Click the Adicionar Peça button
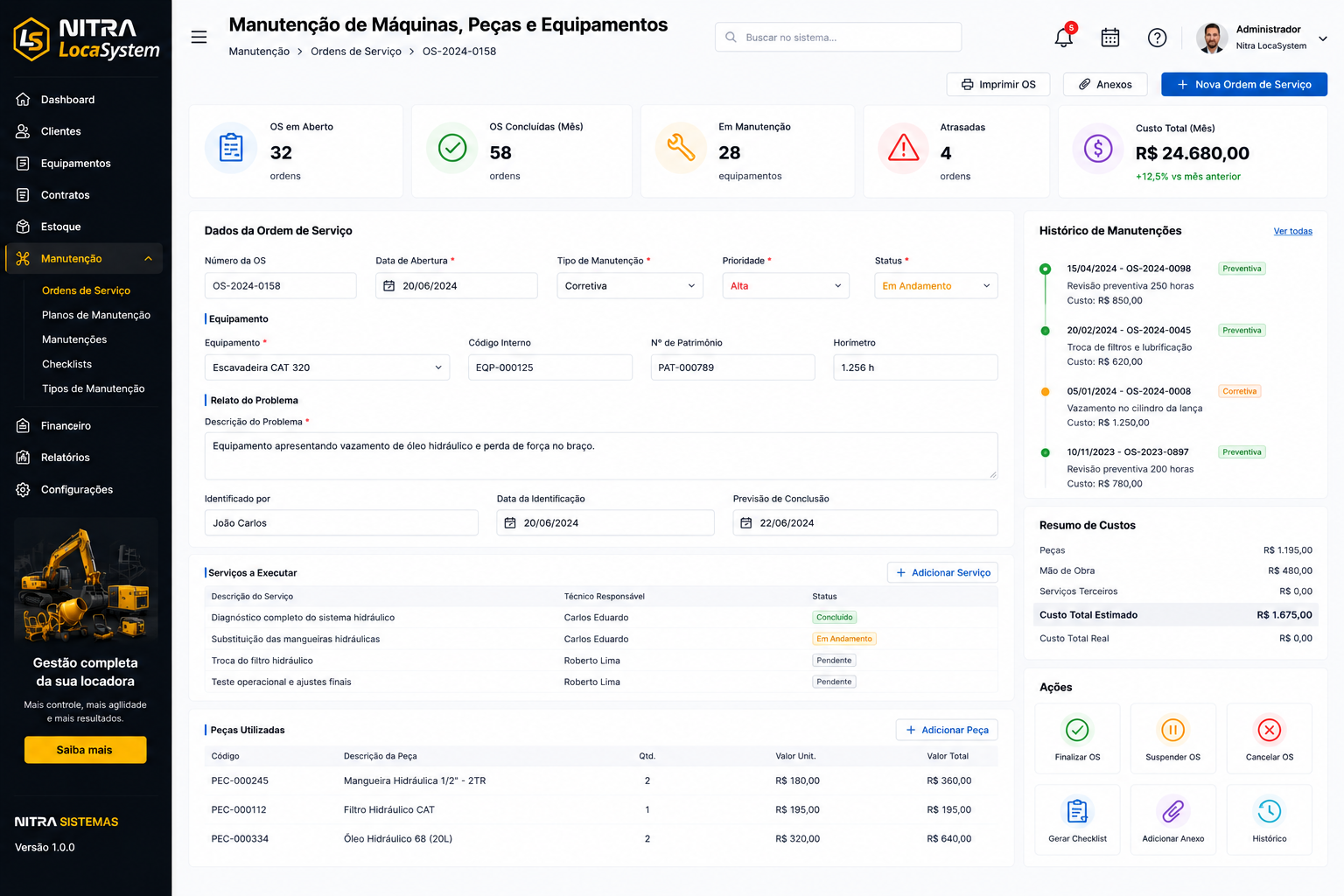Viewport: 1344px width, 896px height. [x=947, y=730]
